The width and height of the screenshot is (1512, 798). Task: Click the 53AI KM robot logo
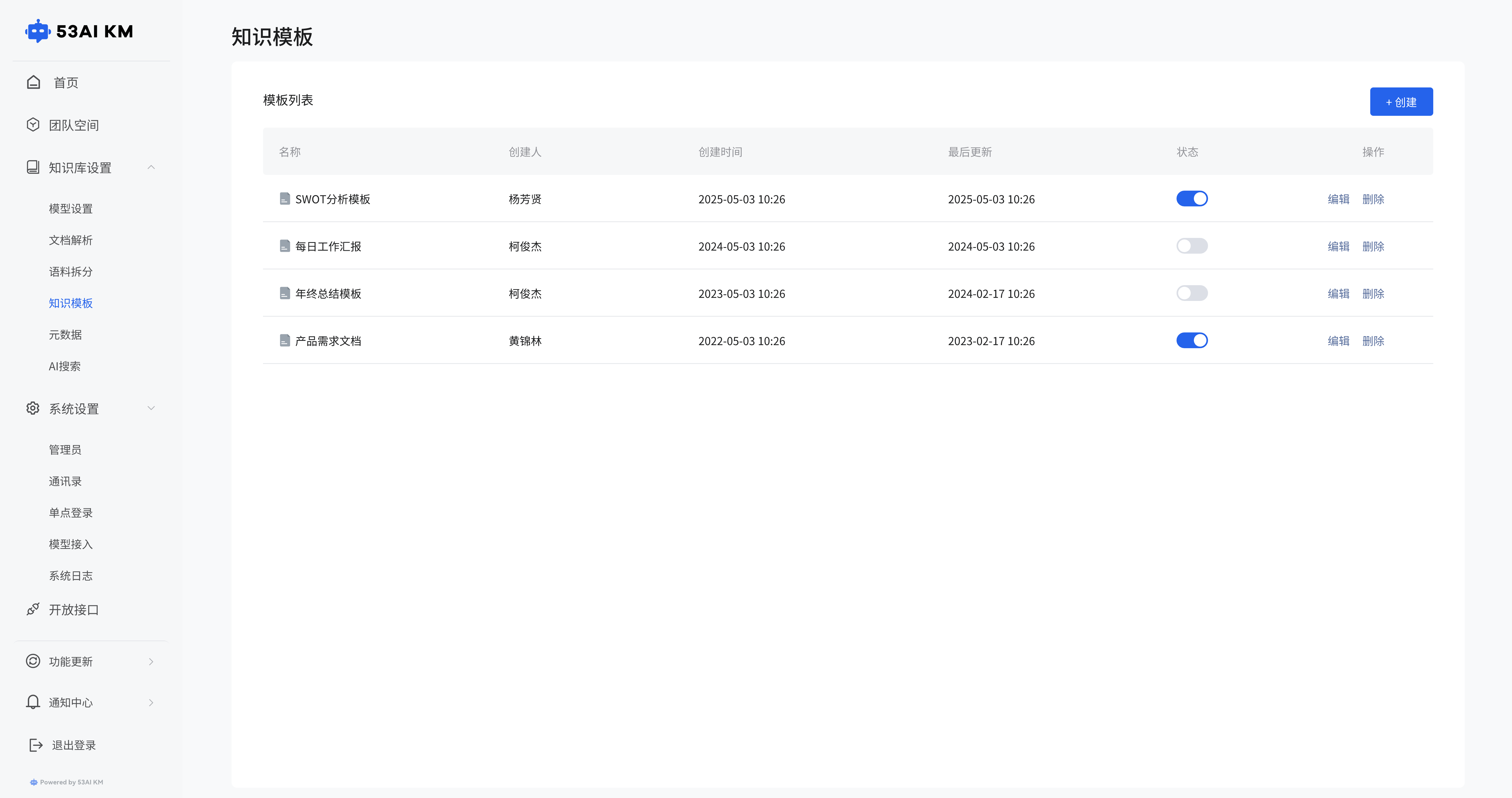coord(38,31)
